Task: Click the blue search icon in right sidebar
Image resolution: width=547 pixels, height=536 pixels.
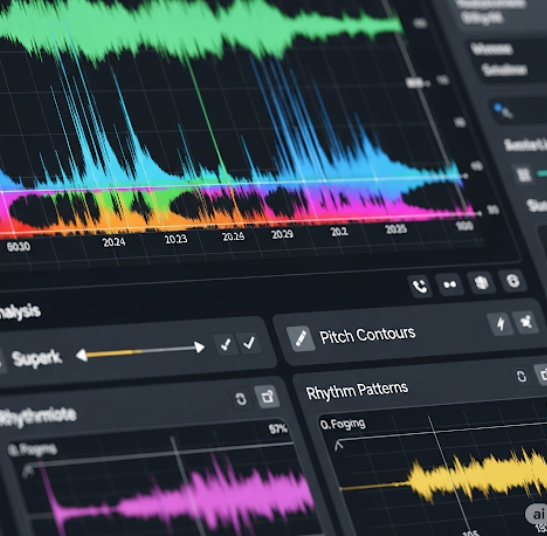Action: point(503,111)
